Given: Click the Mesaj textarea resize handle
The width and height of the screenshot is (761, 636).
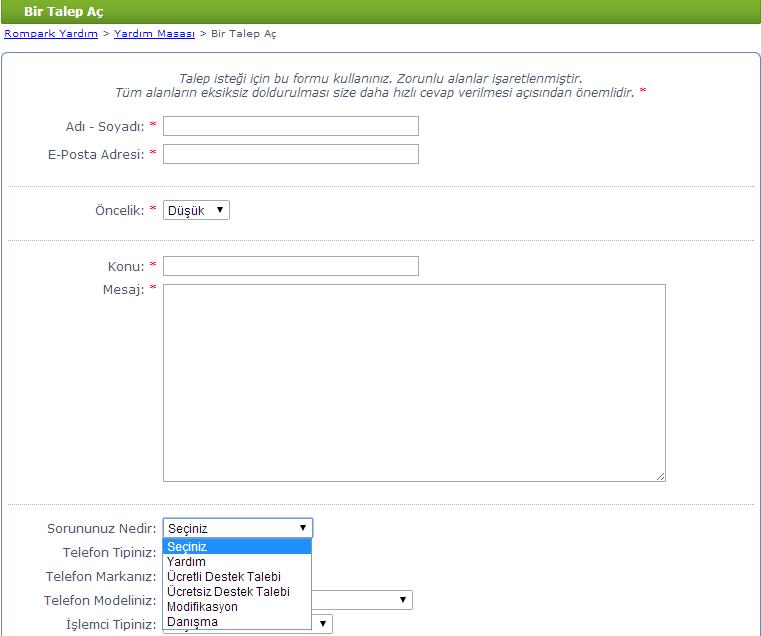Looking at the screenshot, I should coord(660,476).
